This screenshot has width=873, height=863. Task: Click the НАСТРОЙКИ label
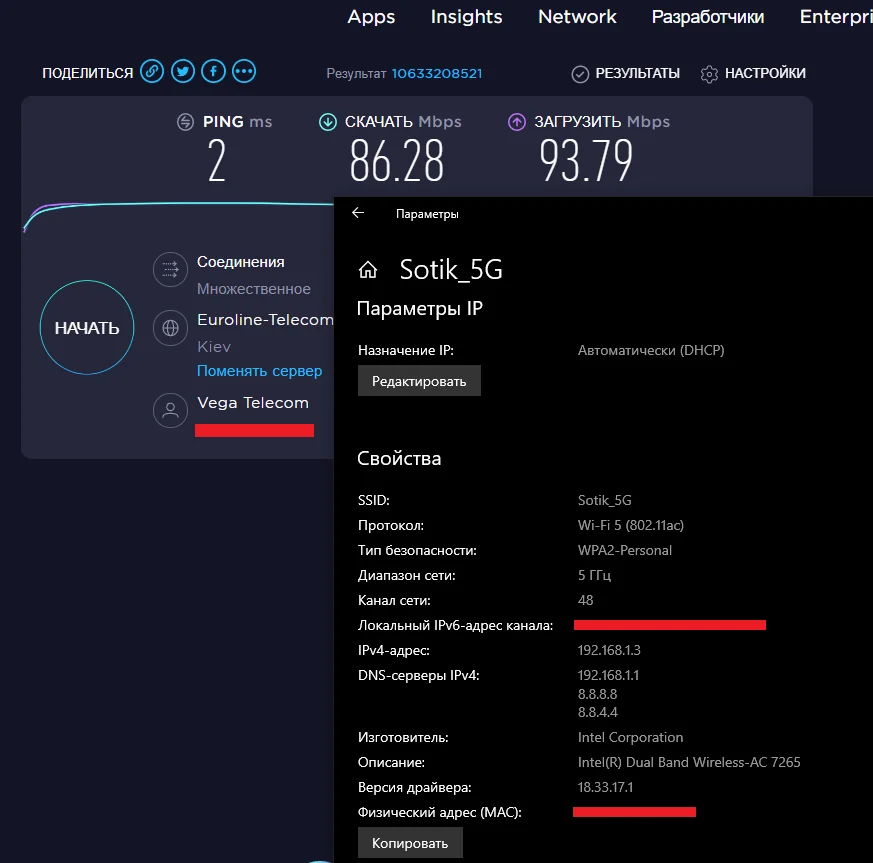[x=765, y=73]
